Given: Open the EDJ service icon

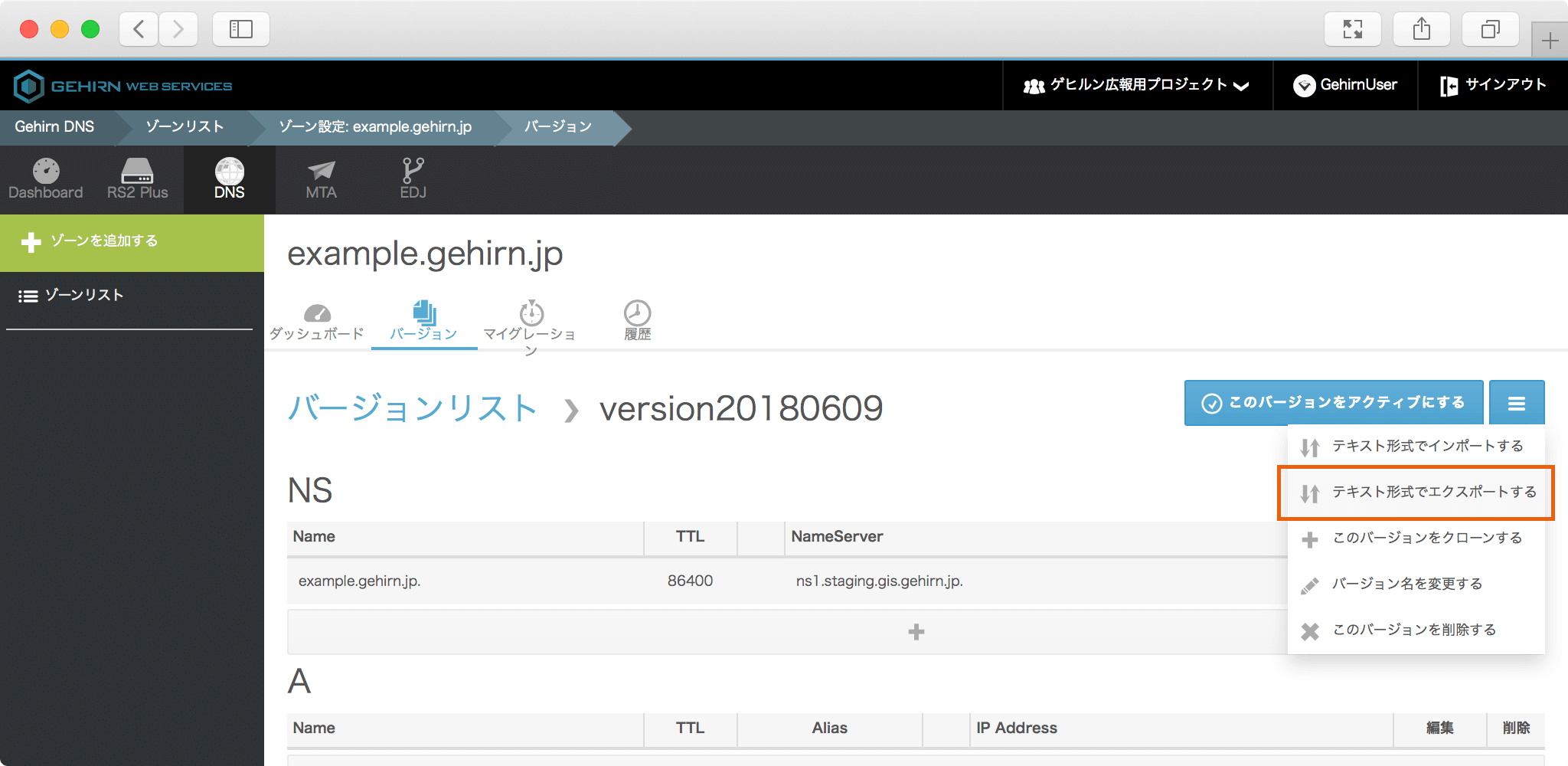Looking at the screenshot, I should click(x=413, y=179).
